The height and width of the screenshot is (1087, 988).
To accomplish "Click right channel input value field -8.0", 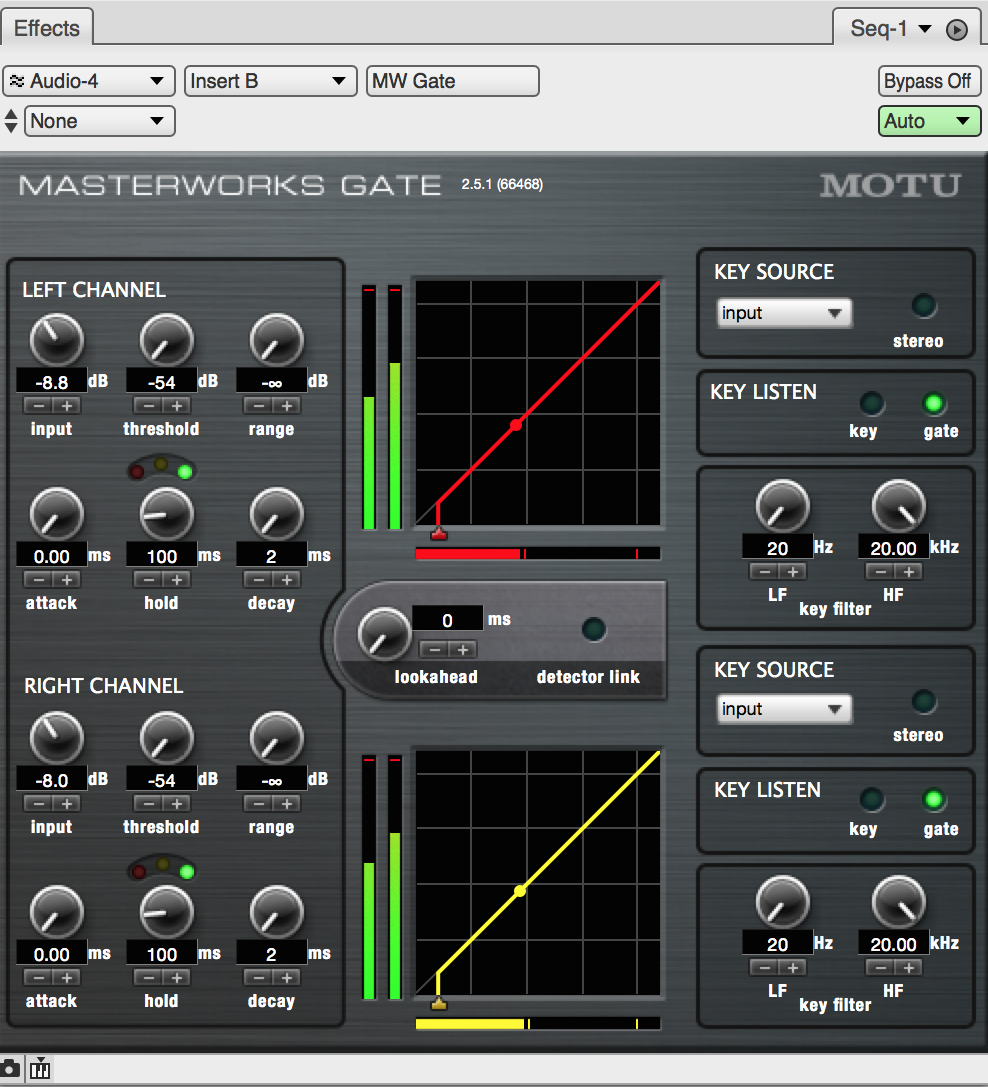I will point(51,780).
